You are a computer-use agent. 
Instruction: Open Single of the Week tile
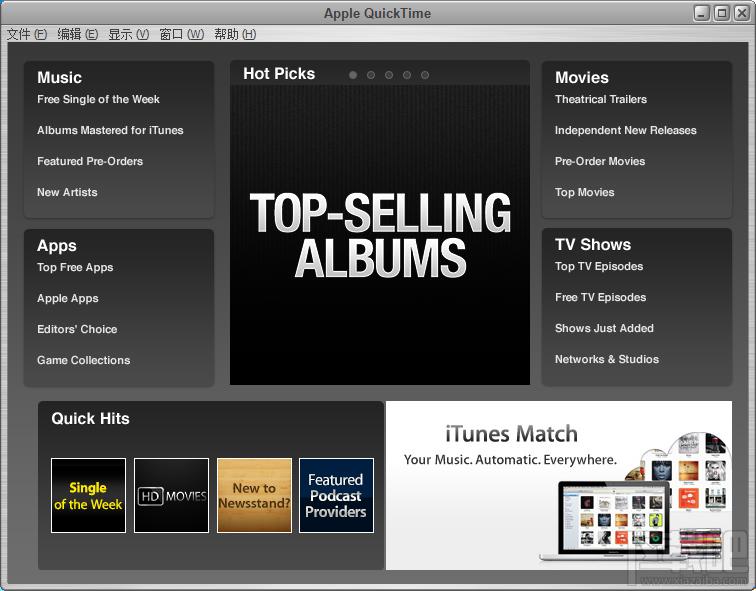pos(88,496)
